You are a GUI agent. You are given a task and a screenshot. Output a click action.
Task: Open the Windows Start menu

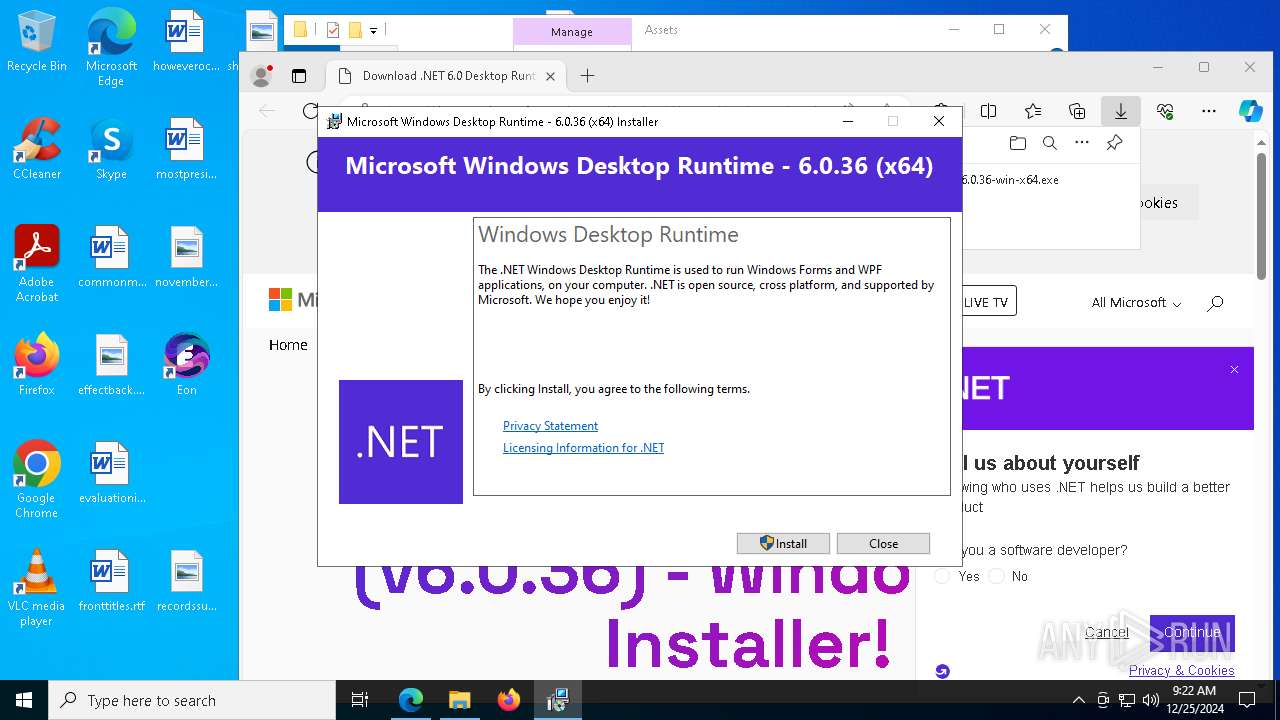click(24, 700)
